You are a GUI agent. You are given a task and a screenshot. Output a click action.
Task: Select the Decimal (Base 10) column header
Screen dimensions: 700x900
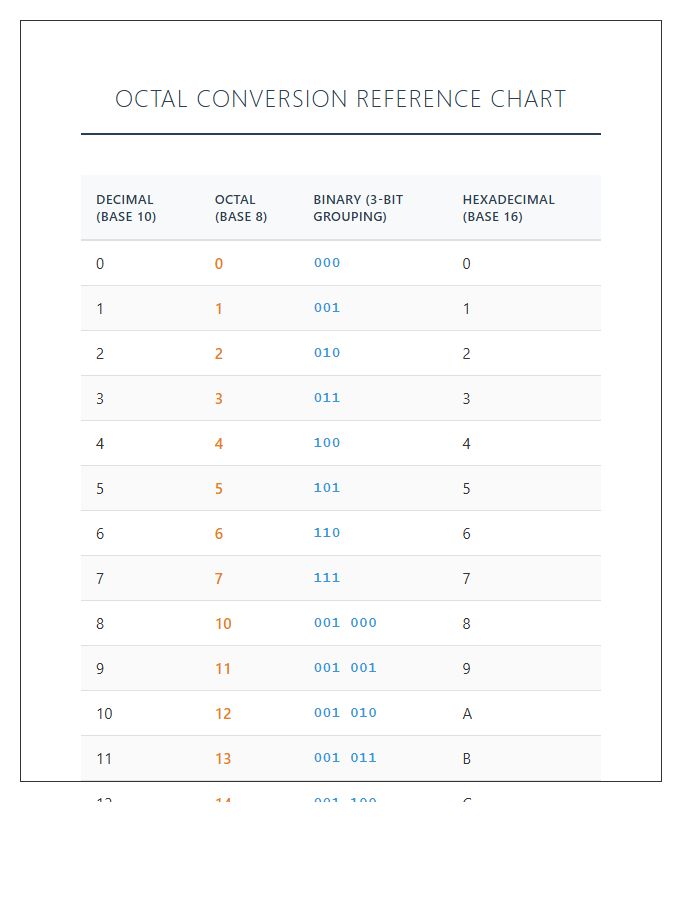(126, 208)
